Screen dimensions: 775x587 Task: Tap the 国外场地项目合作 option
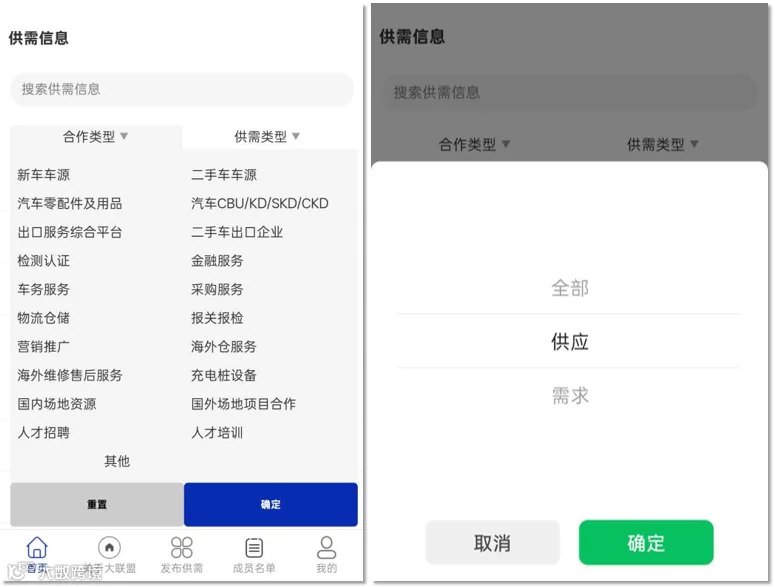pos(244,404)
